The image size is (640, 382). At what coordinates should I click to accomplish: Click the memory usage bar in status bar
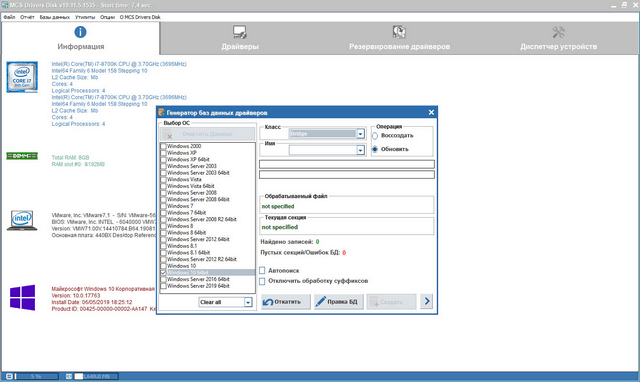96,376
